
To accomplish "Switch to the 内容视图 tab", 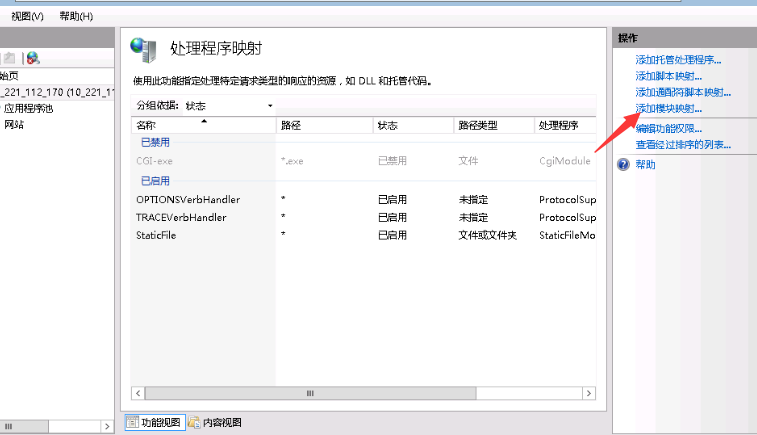I will point(215,422).
